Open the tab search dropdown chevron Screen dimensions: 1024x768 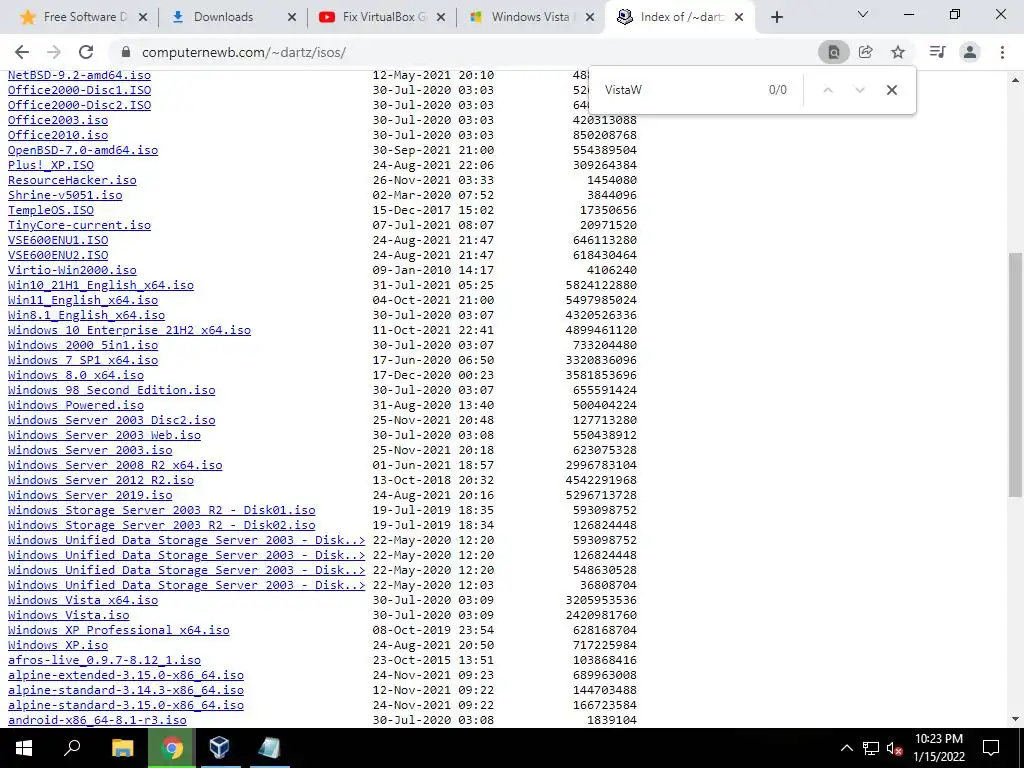[x=863, y=14]
